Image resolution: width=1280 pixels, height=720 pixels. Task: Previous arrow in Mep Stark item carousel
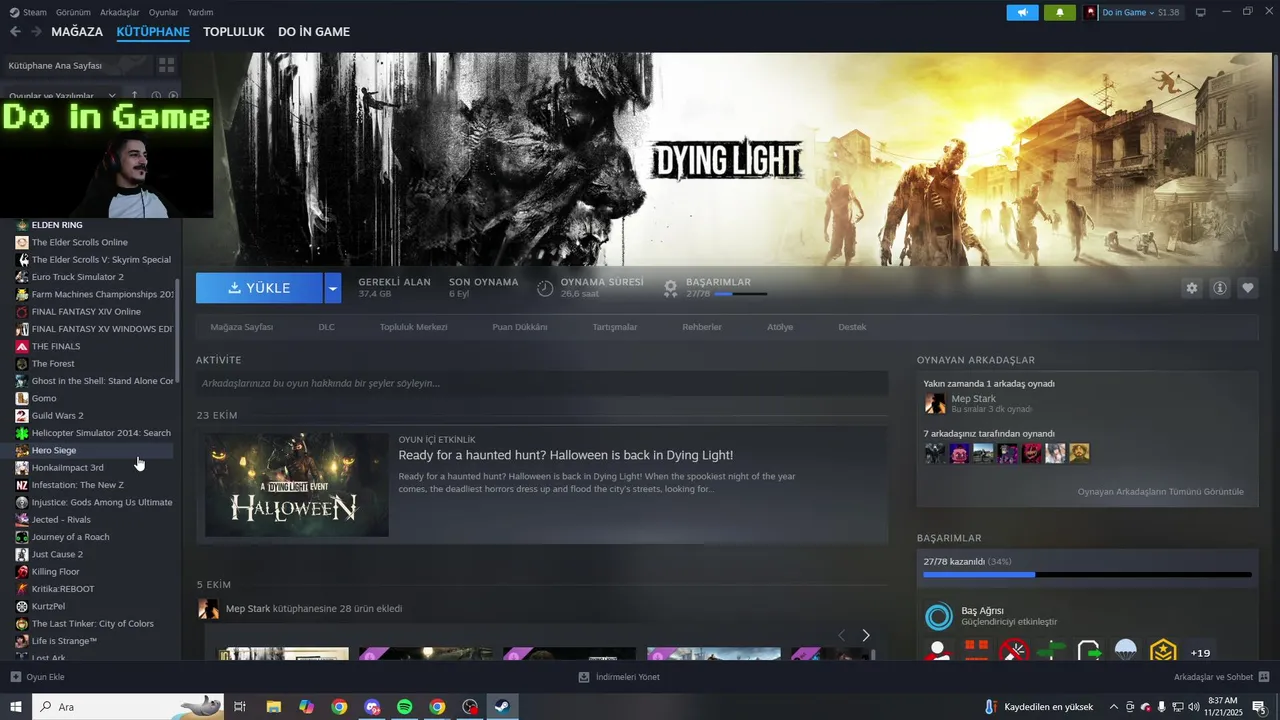[x=841, y=635]
